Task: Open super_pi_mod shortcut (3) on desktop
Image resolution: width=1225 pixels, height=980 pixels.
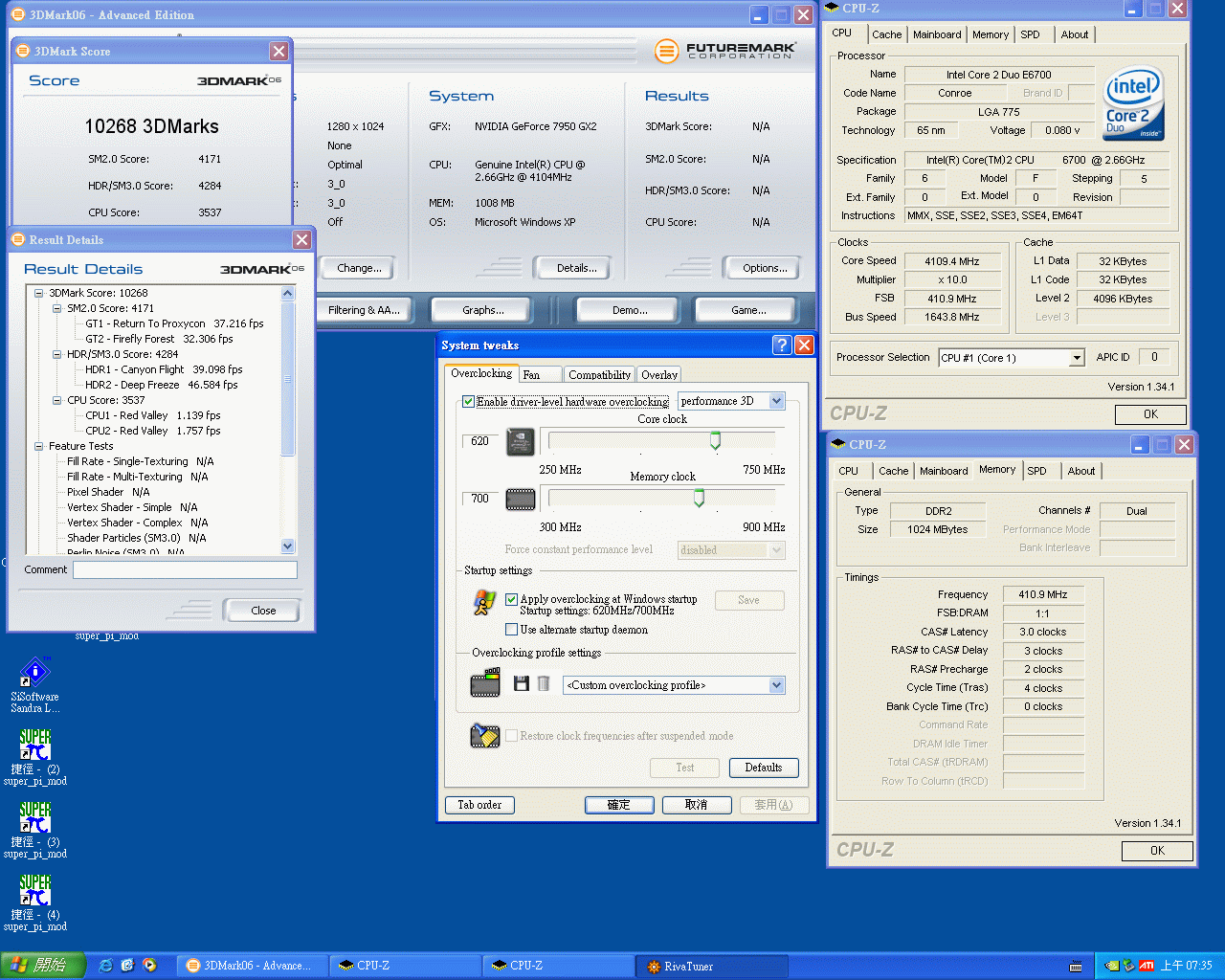Action: point(35,831)
